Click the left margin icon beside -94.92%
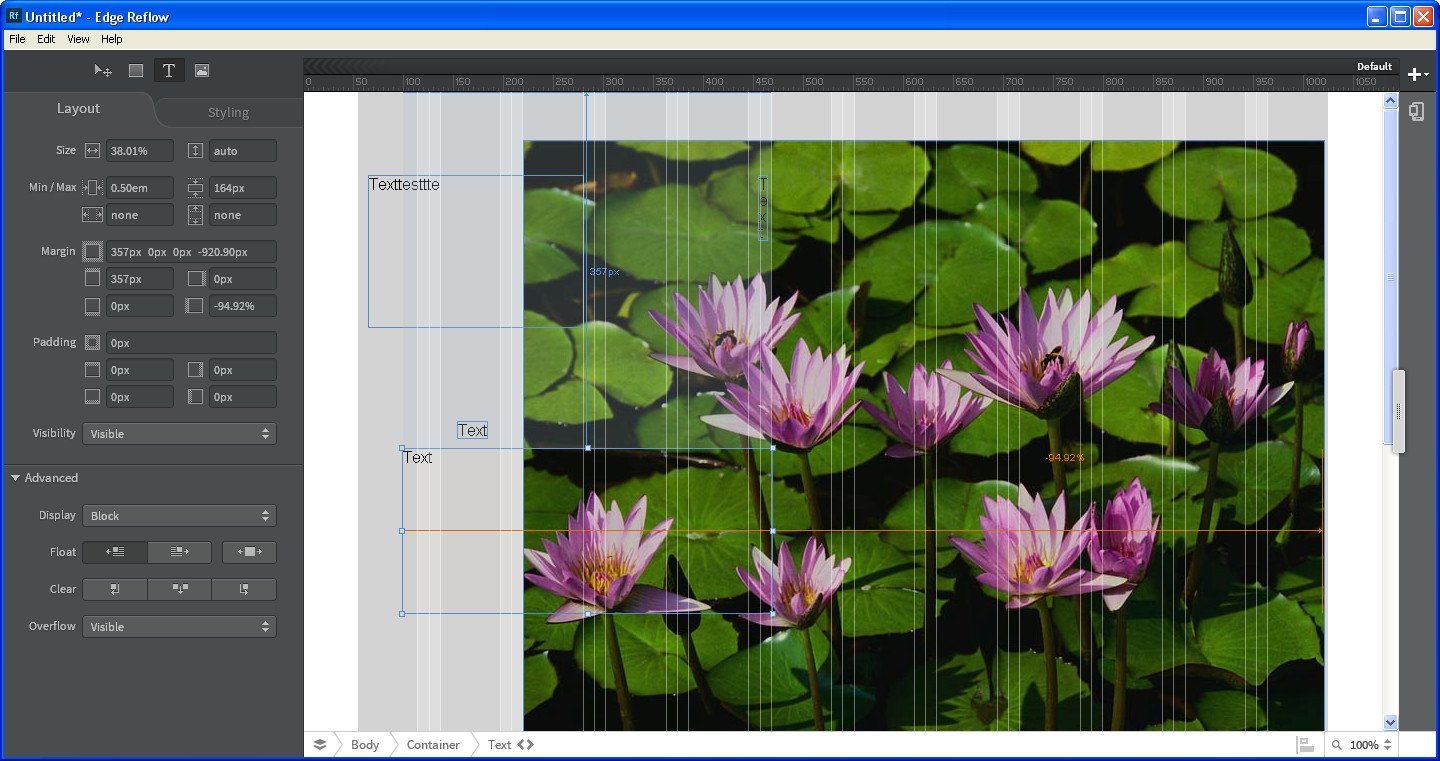 click(196, 306)
